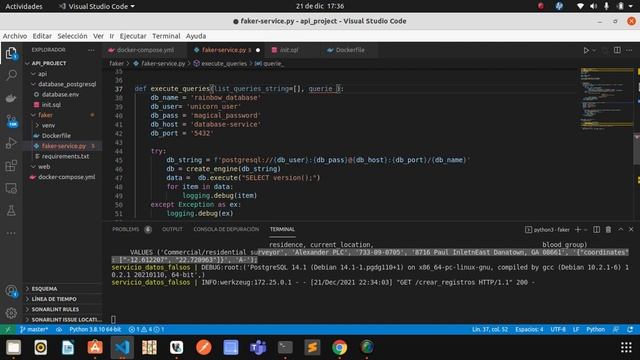This screenshot has width=640, height=360.
Task: Collapse the database_postgresql folder
Action: [x=67, y=84]
